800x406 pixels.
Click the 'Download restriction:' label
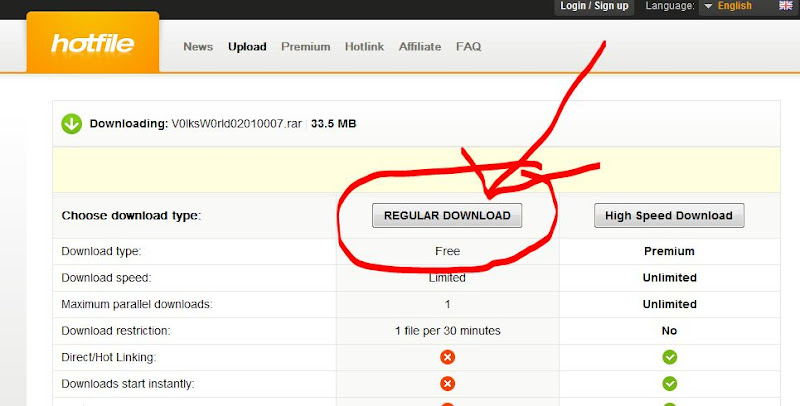tap(116, 331)
